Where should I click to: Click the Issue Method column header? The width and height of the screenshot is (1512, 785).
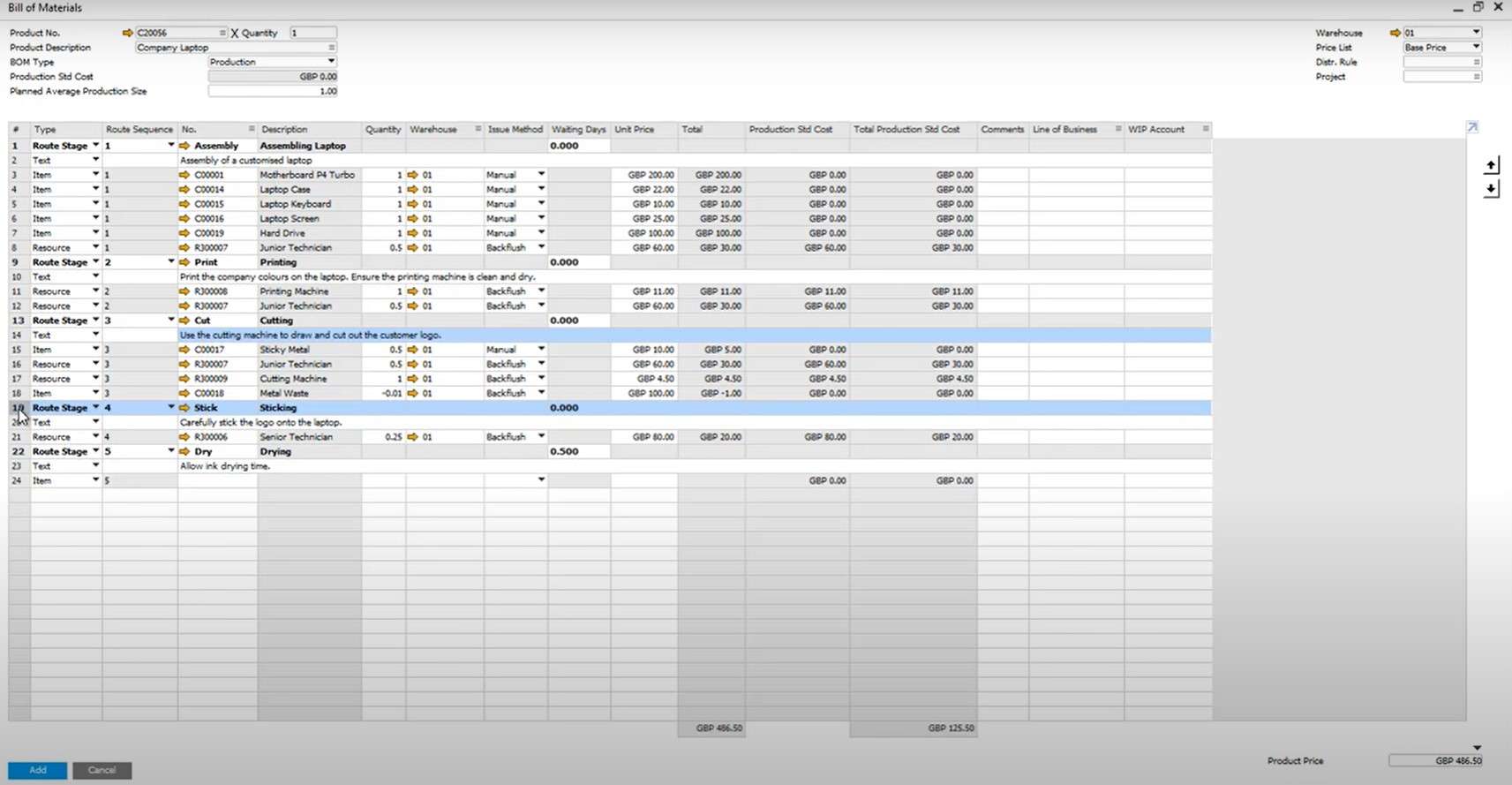pos(515,129)
